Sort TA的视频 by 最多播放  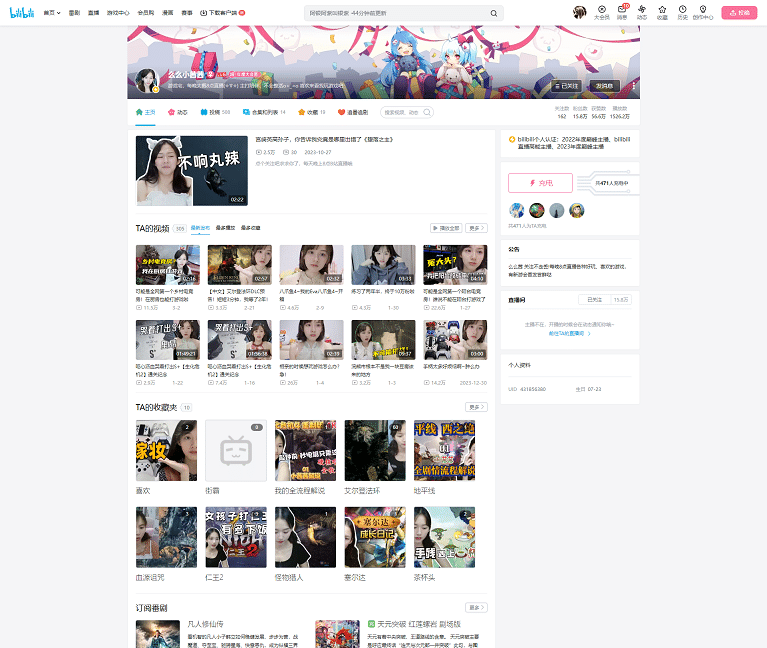226,228
